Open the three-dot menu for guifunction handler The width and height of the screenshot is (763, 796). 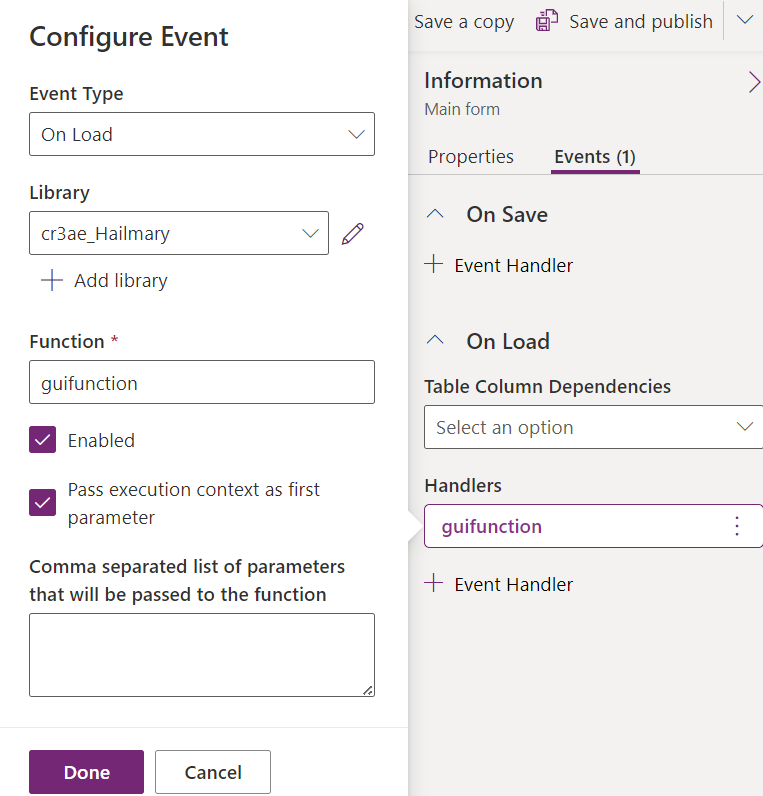pyautogui.click(x=737, y=526)
